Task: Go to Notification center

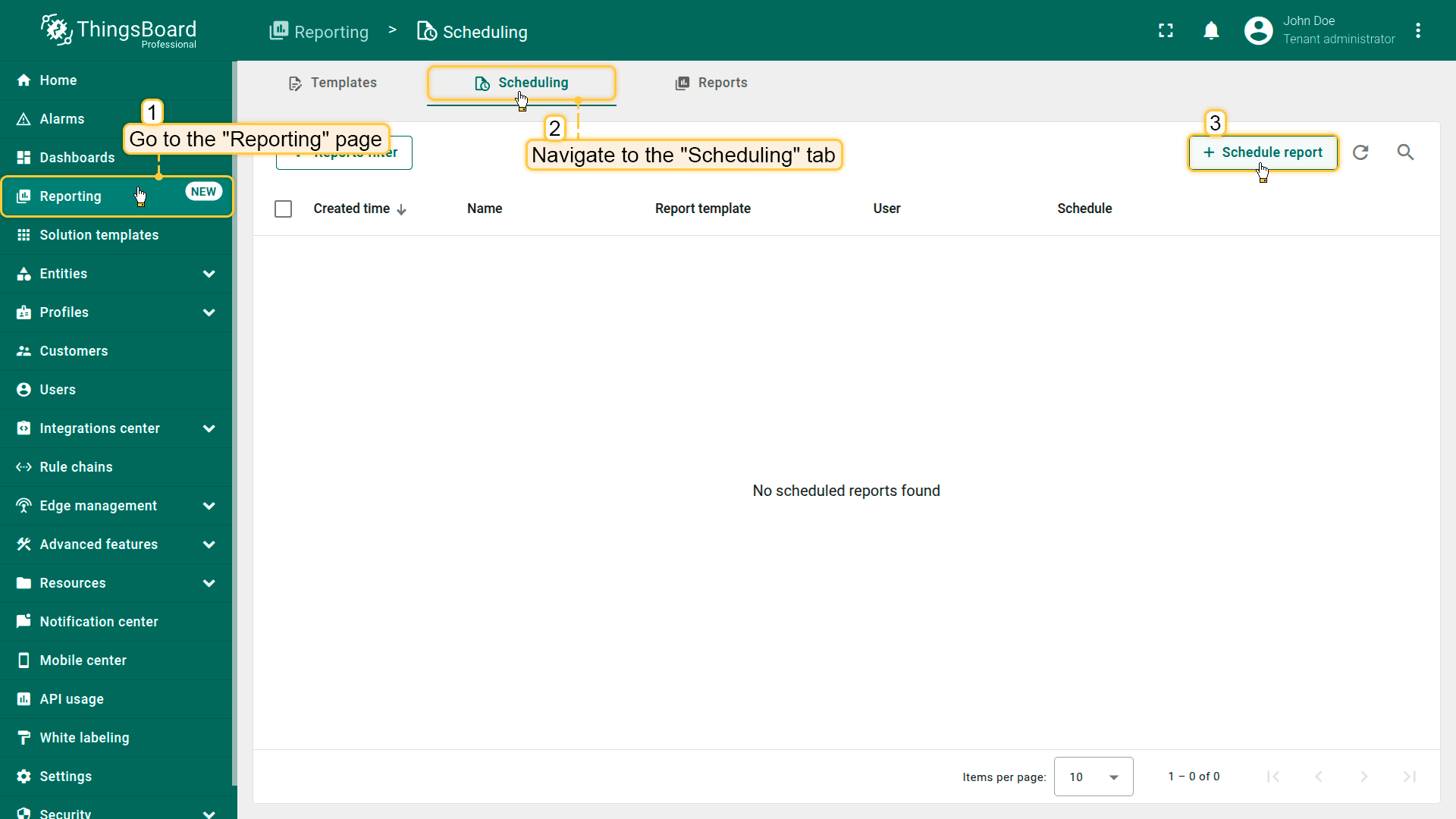Action: point(99,622)
